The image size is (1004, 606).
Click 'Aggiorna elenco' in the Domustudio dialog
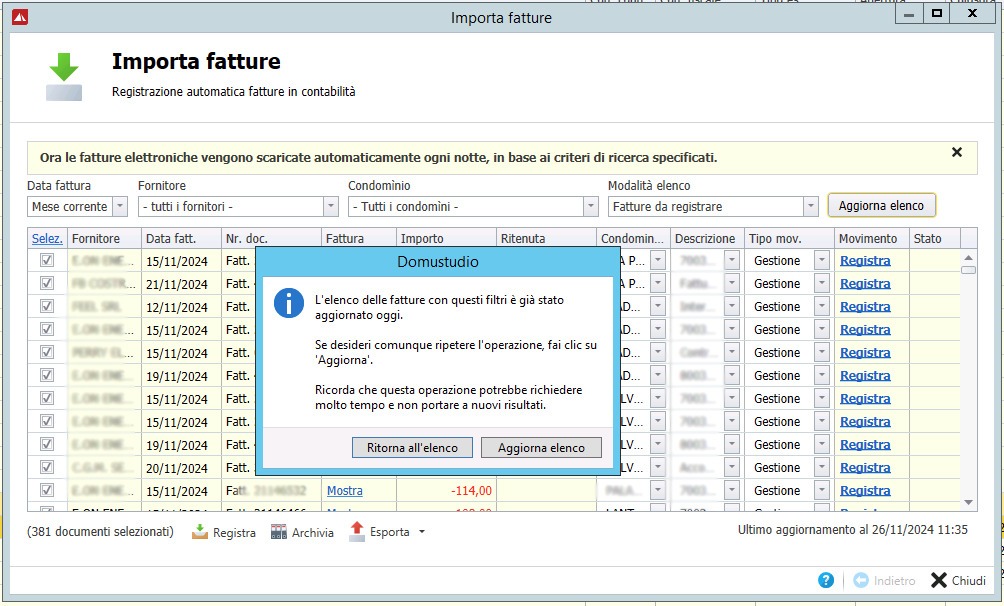click(x=541, y=448)
